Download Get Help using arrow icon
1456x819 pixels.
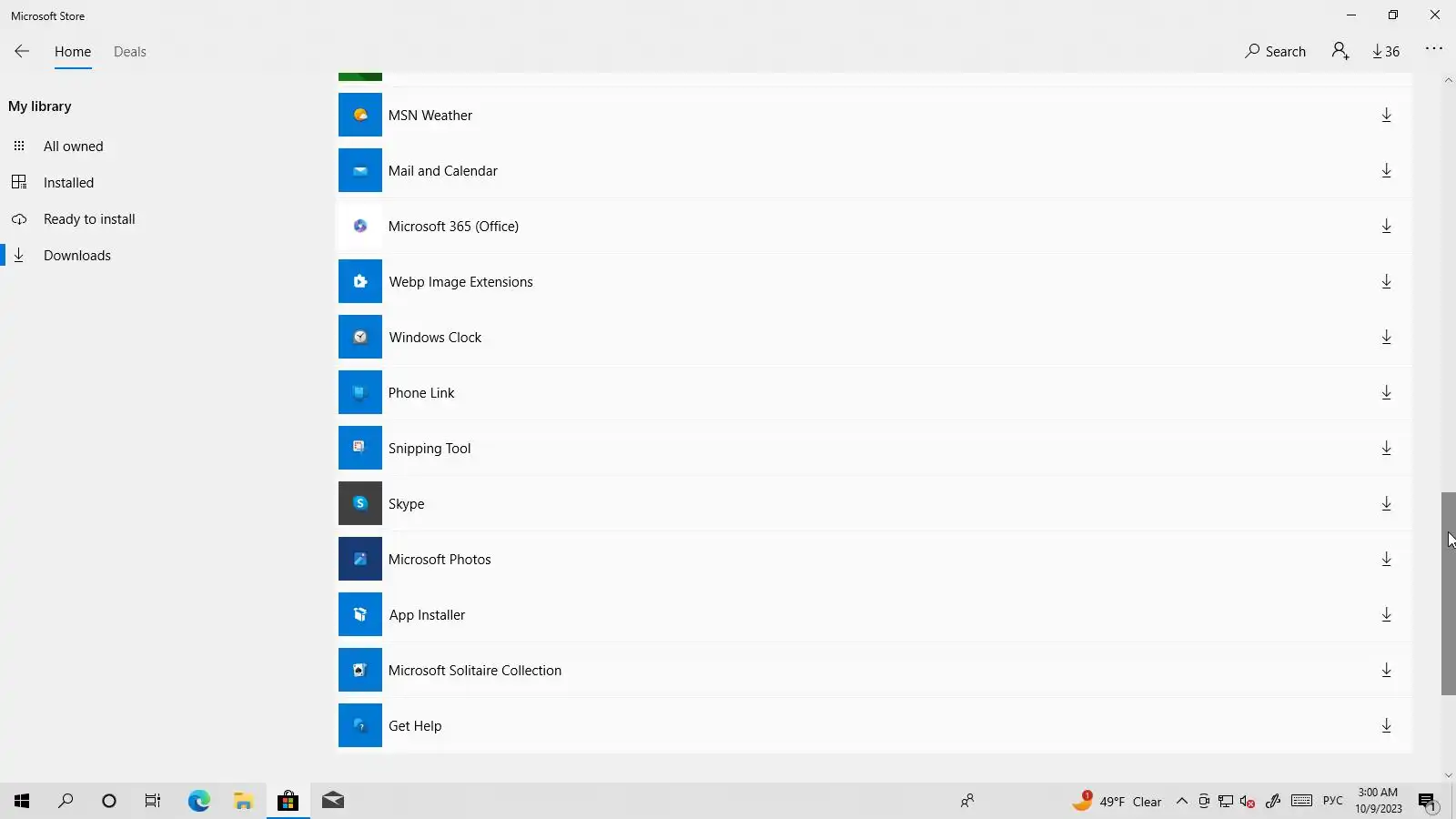pos(1386,726)
